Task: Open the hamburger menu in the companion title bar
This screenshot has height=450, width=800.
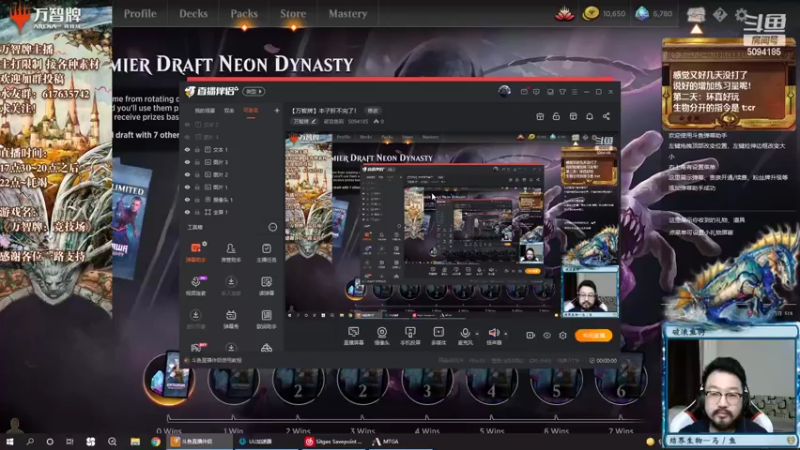Action: 574,92
